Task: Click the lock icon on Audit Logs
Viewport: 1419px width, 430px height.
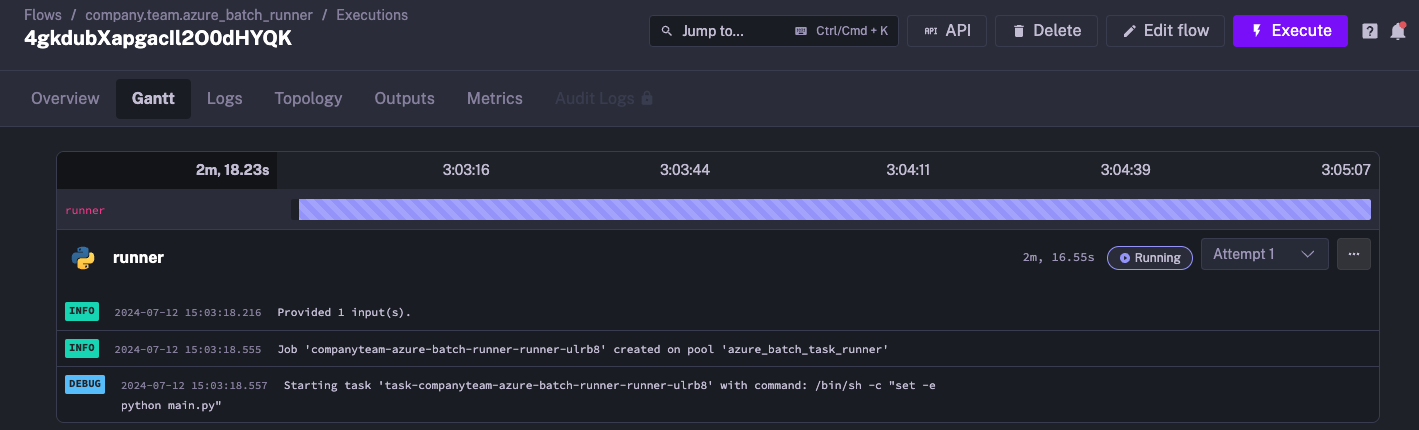Action: point(647,99)
